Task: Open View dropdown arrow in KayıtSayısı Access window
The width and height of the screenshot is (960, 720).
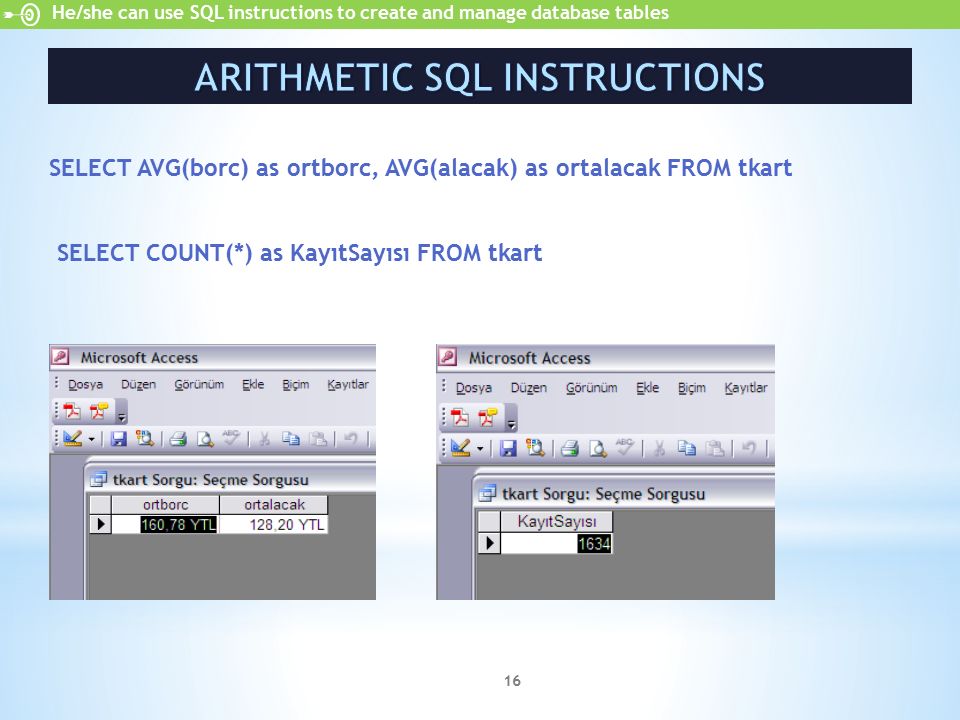Action: [x=480, y=449]
